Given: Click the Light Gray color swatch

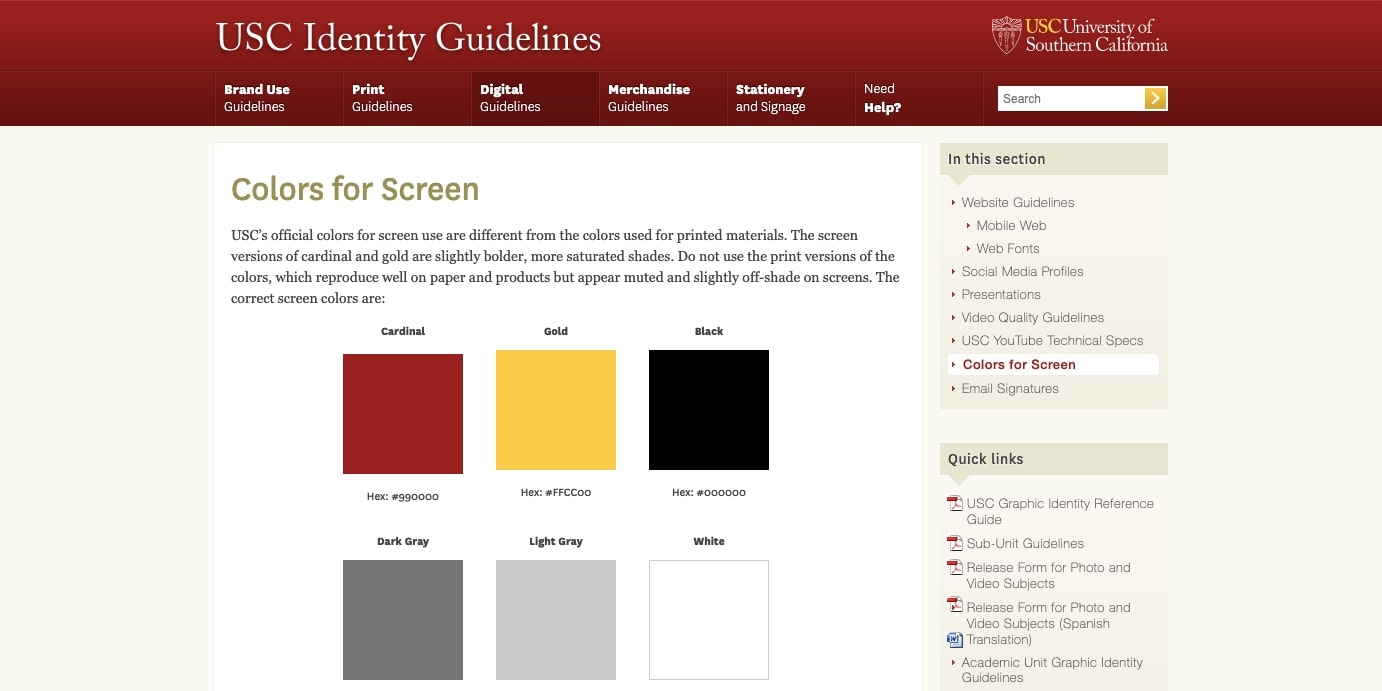Looking at the screenshot, I should (x=556, y=620).
